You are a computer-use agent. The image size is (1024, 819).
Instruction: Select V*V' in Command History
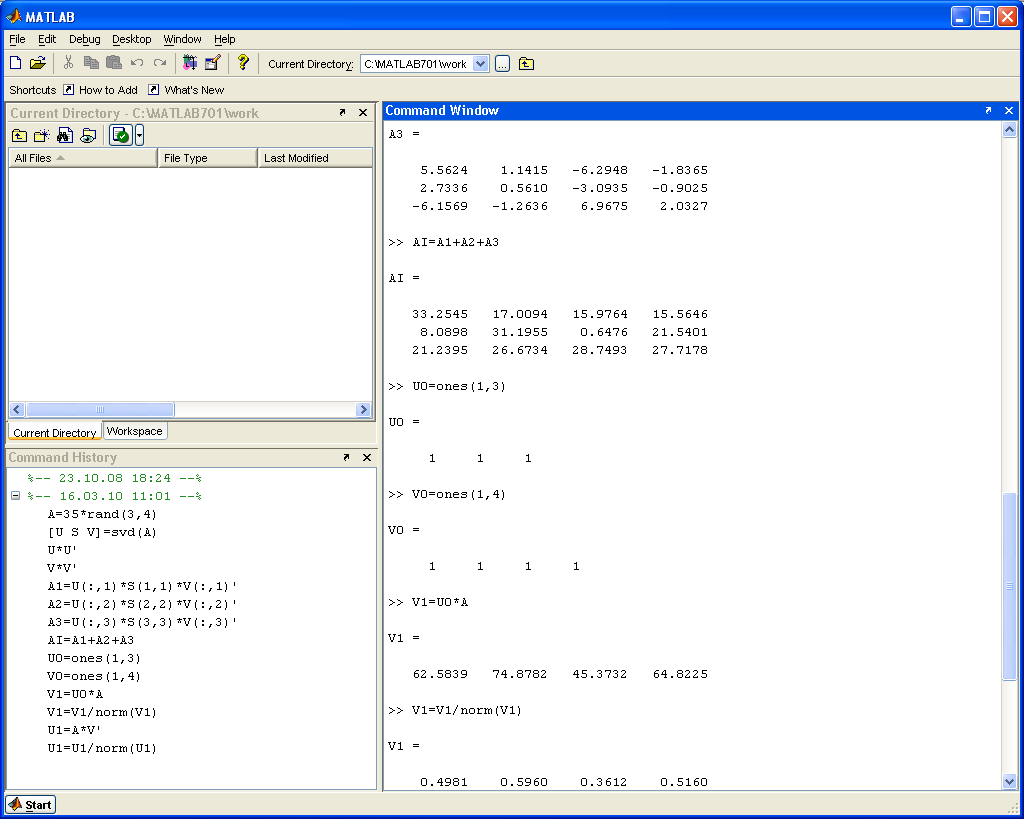(62, 568)
